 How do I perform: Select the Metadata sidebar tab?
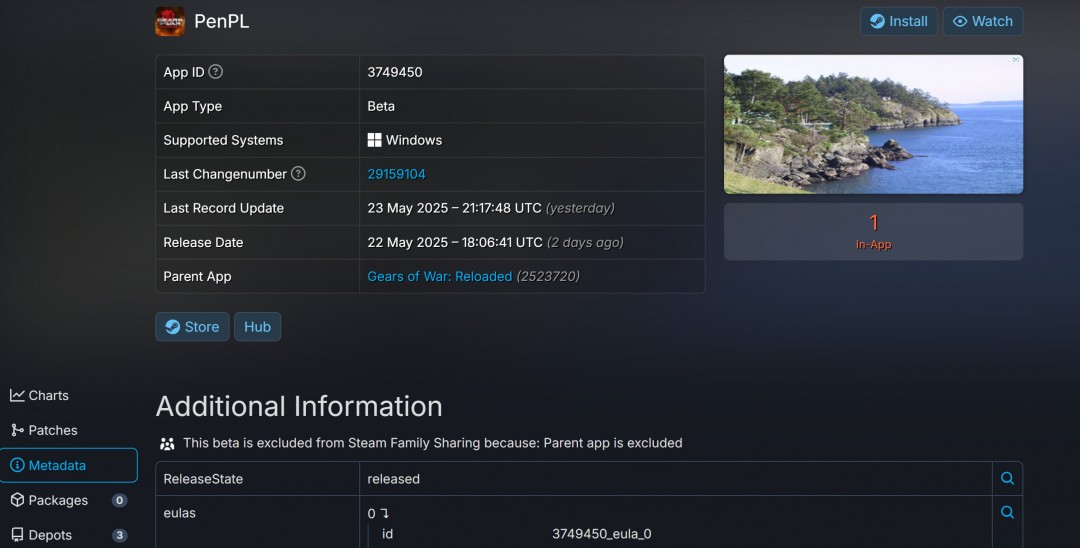coord(57,465)
